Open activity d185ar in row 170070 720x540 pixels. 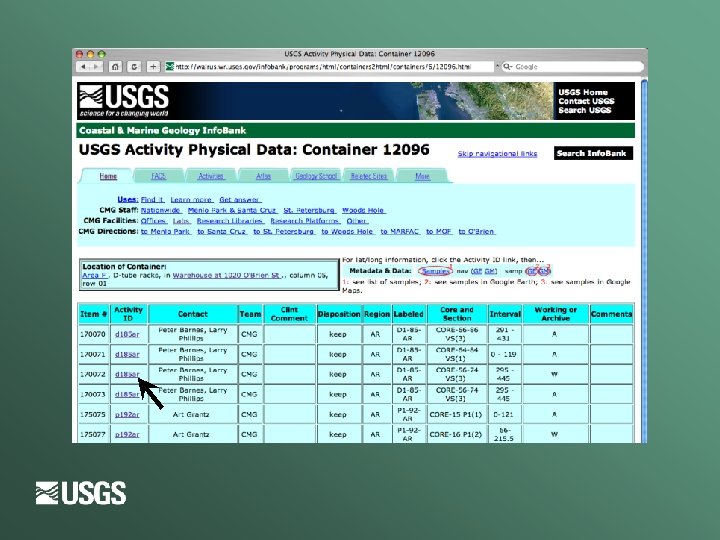click(127, 334)
